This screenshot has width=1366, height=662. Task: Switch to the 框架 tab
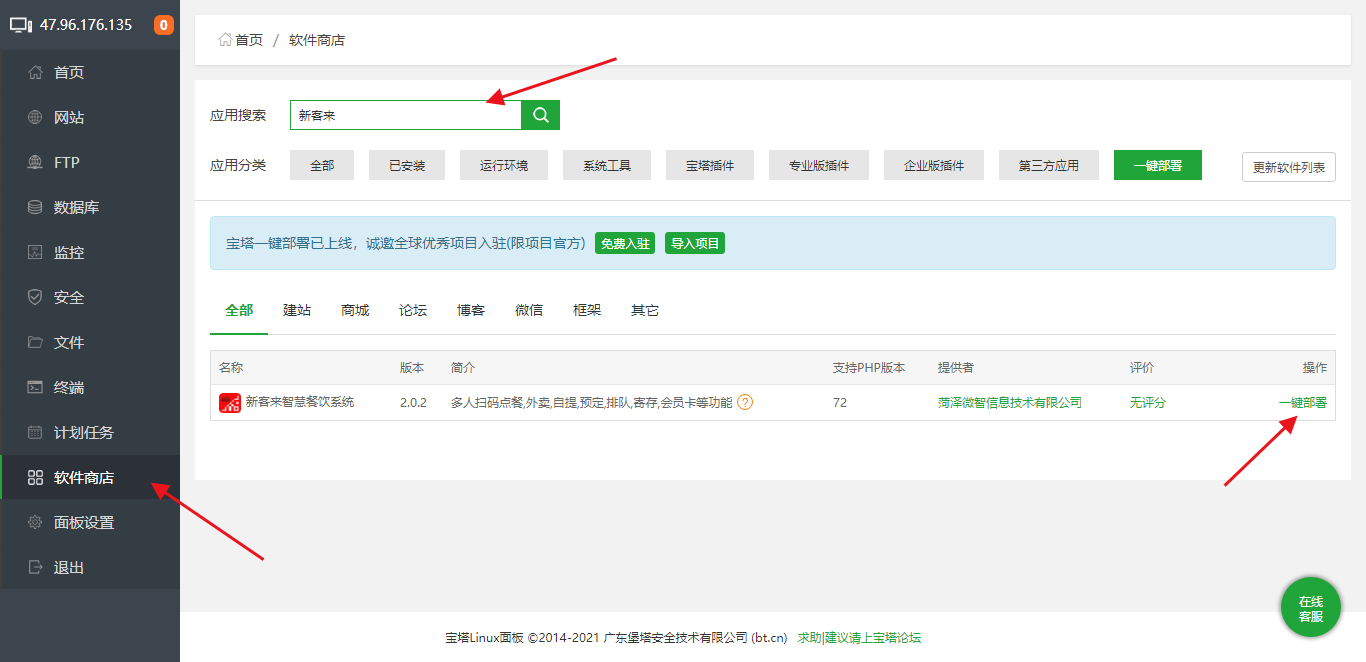(587, 310)
